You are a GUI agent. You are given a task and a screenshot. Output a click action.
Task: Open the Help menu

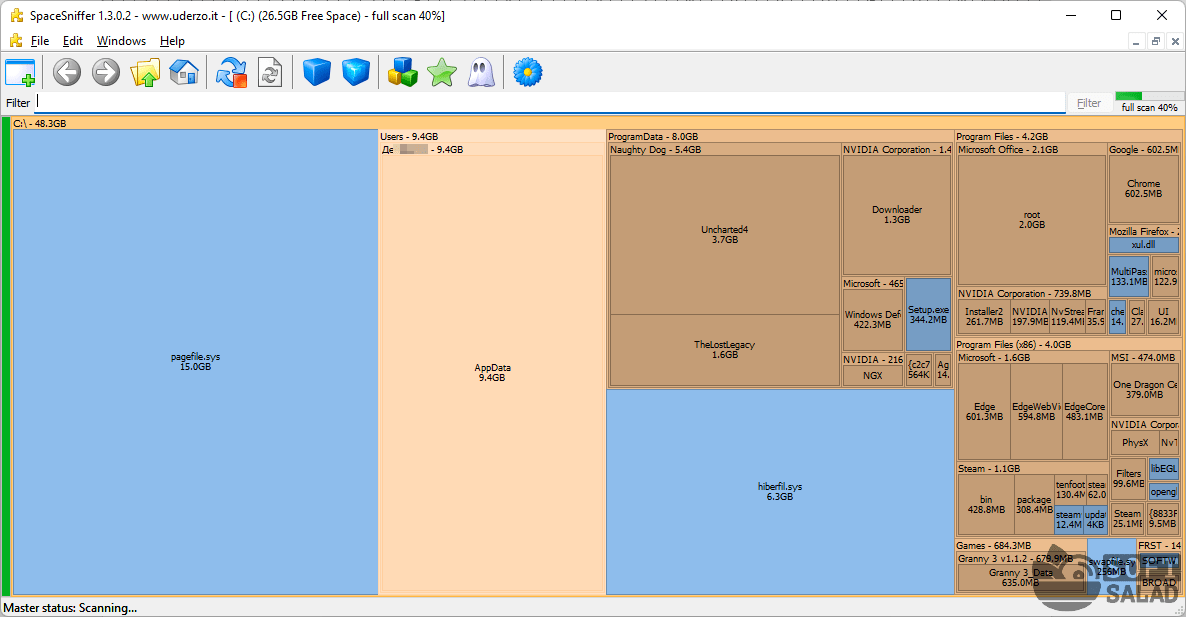tap(172, 41)
